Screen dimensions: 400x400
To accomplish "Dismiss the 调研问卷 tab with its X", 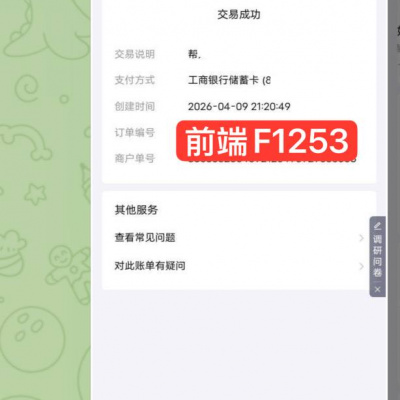I will point(377,289).
